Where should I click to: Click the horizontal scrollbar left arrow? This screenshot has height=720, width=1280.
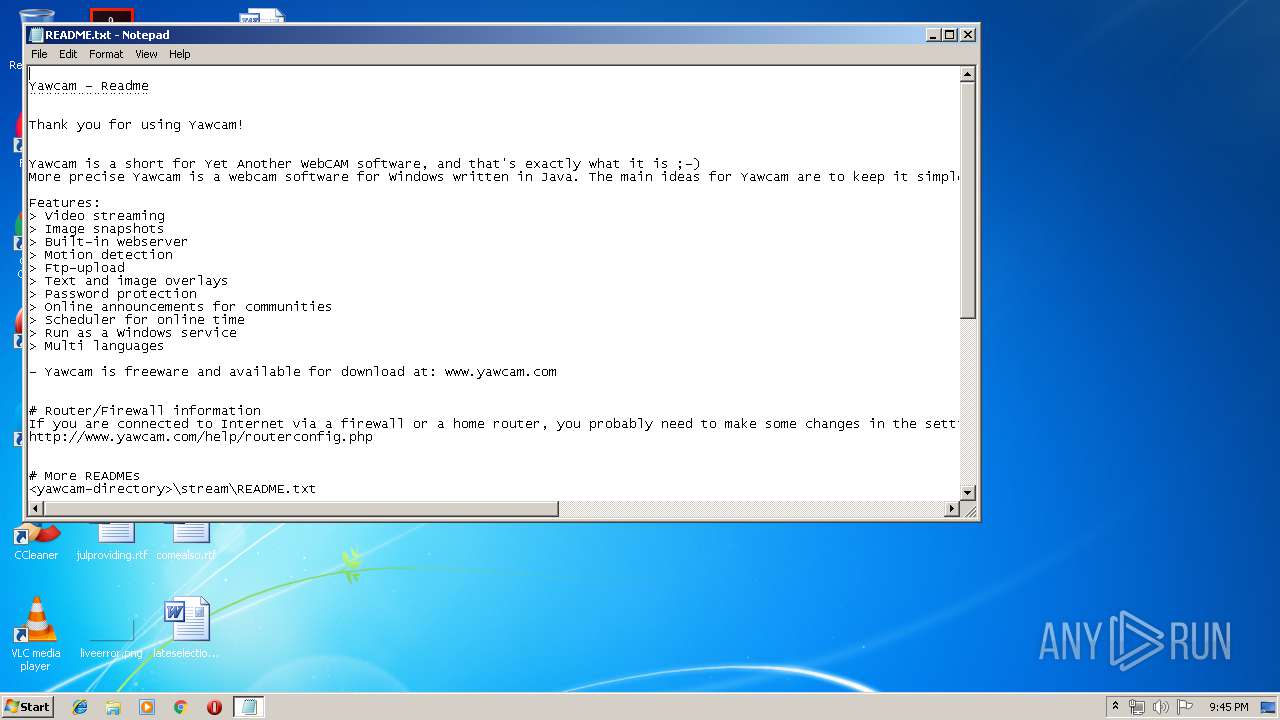pyautogui.click(x=36, y=509)
